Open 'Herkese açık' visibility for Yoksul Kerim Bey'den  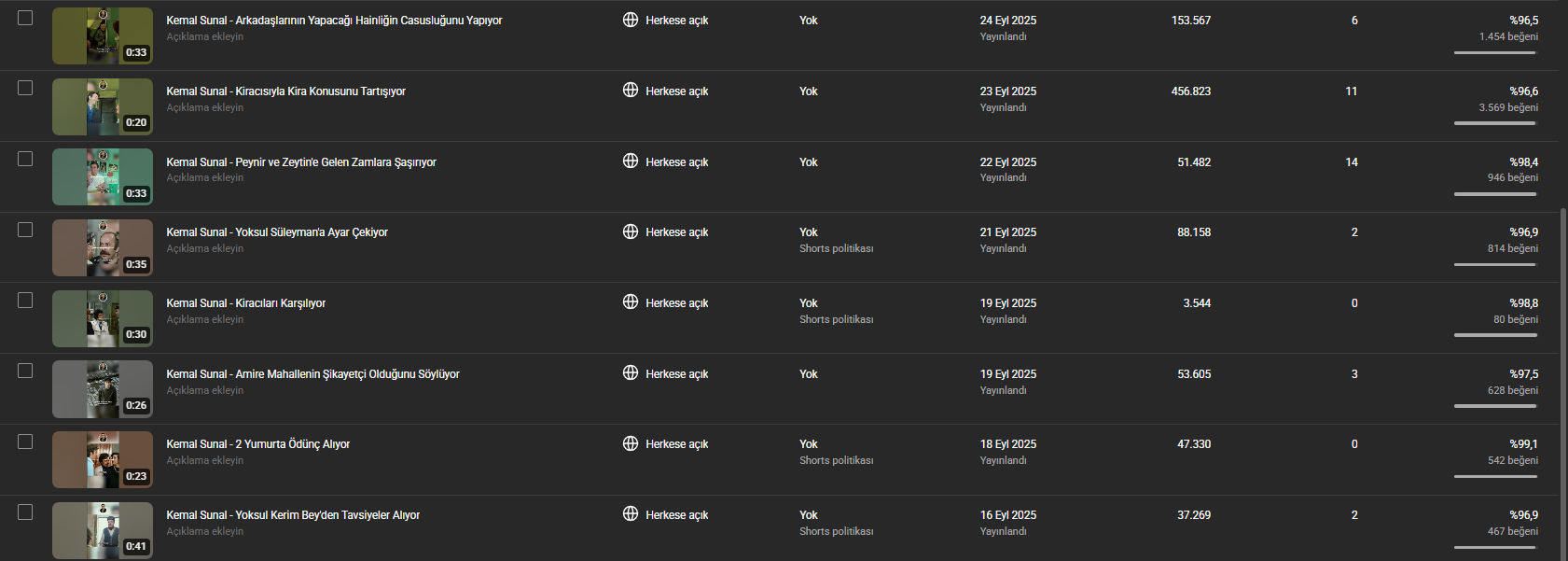676,515
